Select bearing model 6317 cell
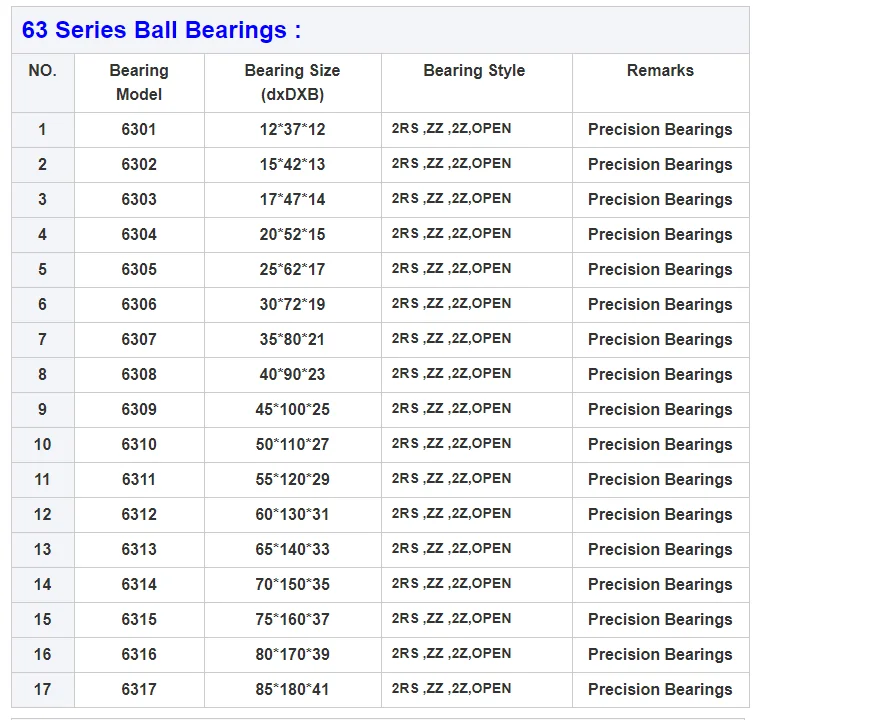The width and height of the screenshot is (870, 720). (139, 689)
